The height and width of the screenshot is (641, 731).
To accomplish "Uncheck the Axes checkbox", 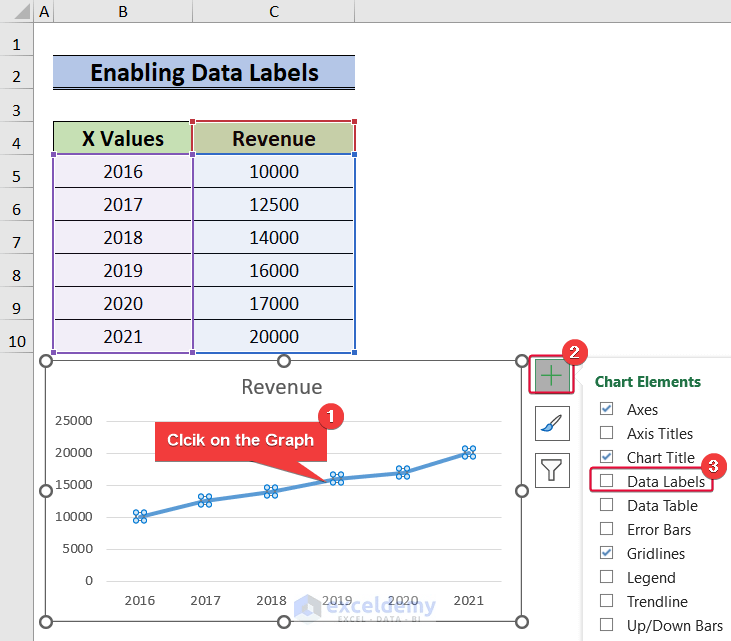I will tap(606, 409).
